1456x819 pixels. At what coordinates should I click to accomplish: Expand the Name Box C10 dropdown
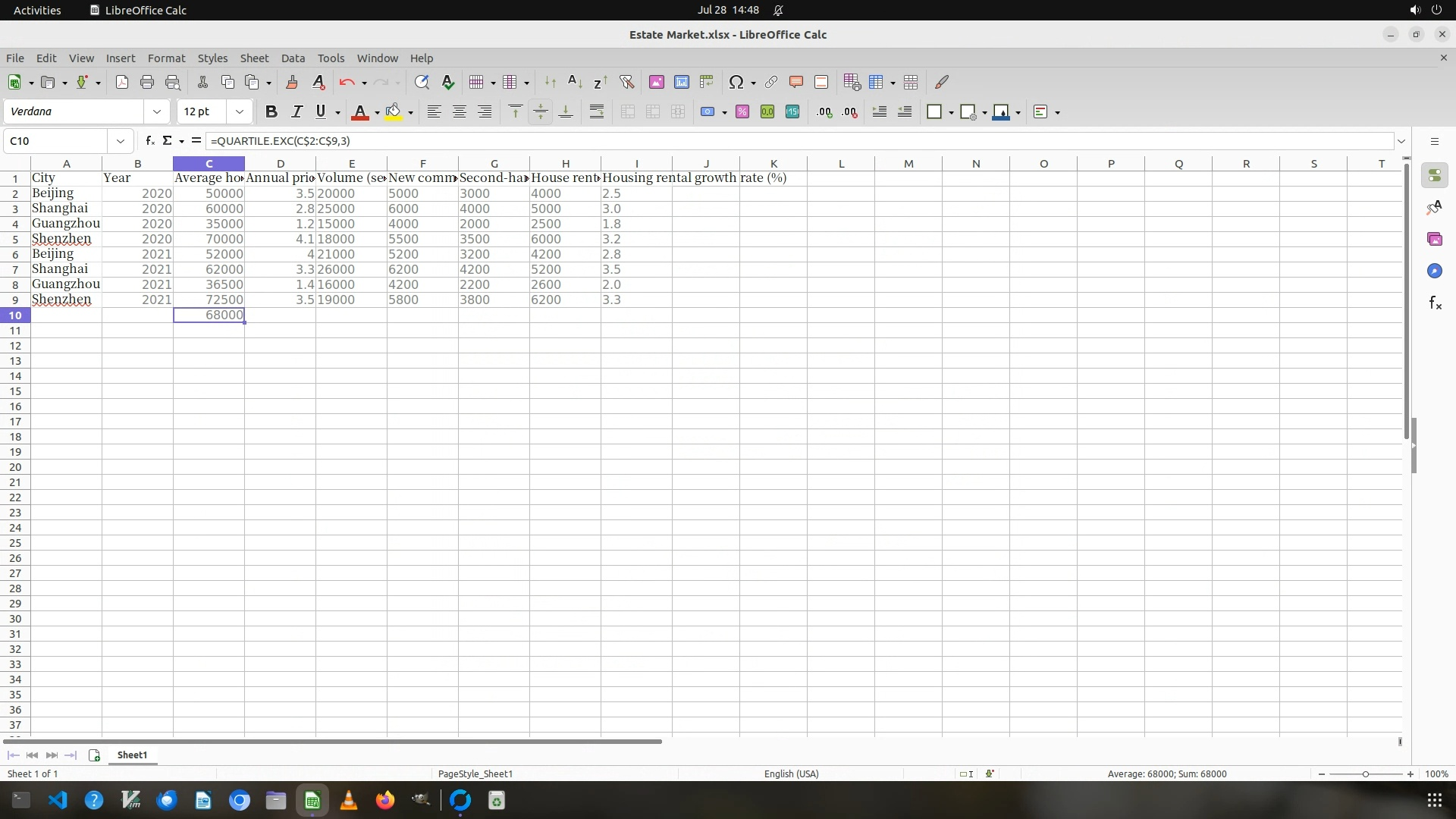pos(120,141)
